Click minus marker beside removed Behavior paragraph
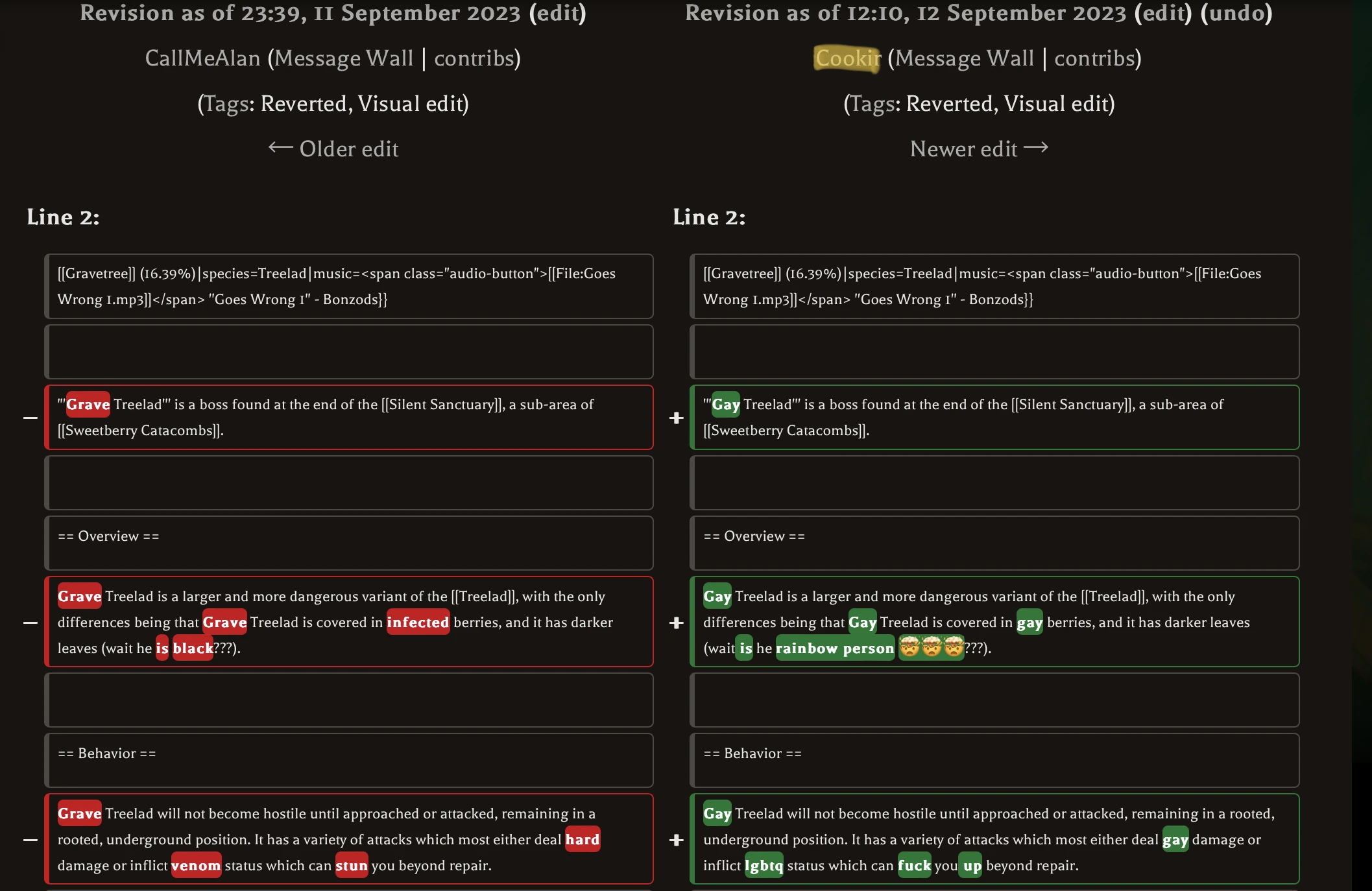This screenshot has height=891, width=1372. pos(30,840)
